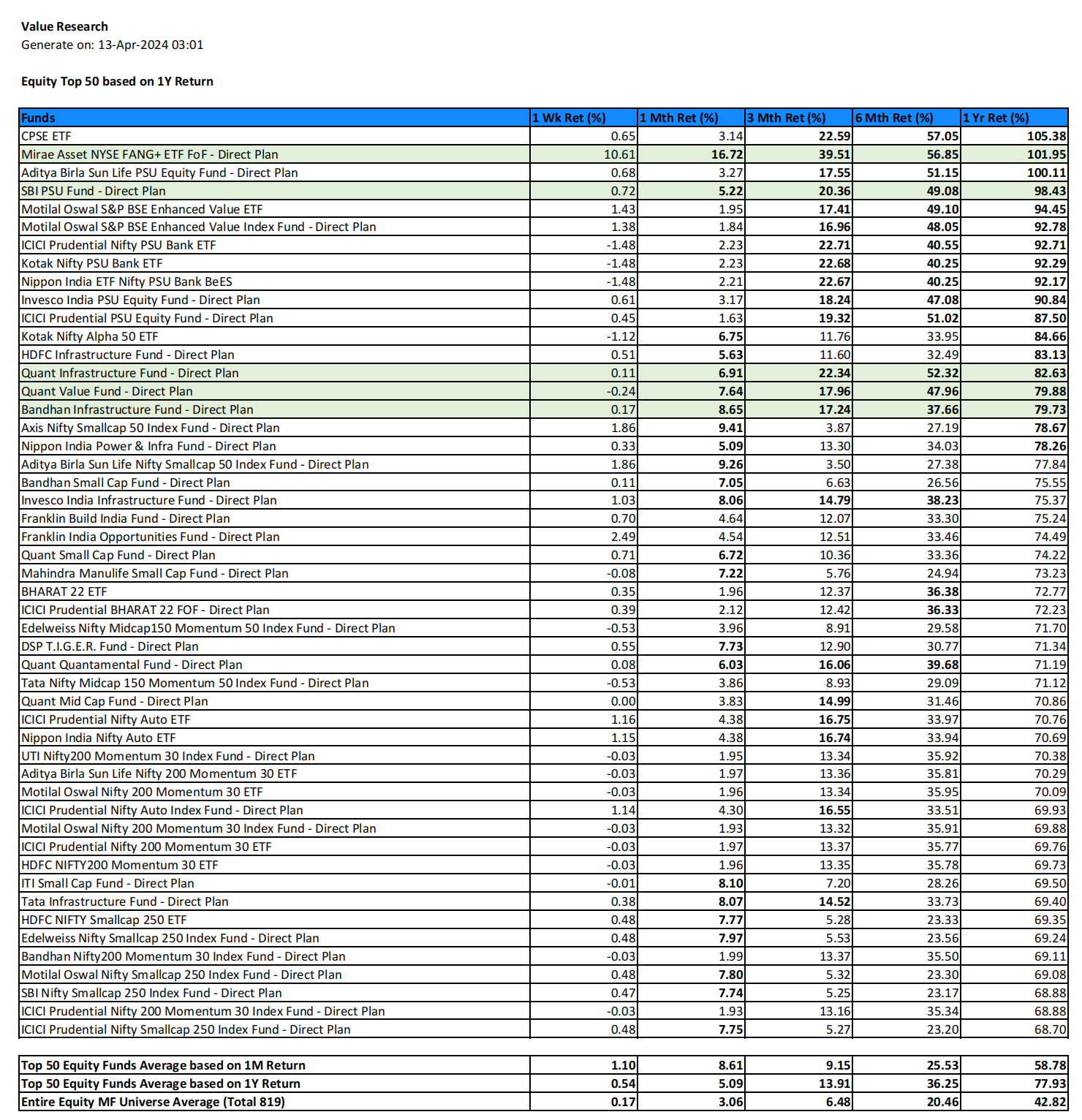Select Quant Value Fund - Direct Plan
Viewport: 1082px width, 1120px height.
tap(107, 391)
